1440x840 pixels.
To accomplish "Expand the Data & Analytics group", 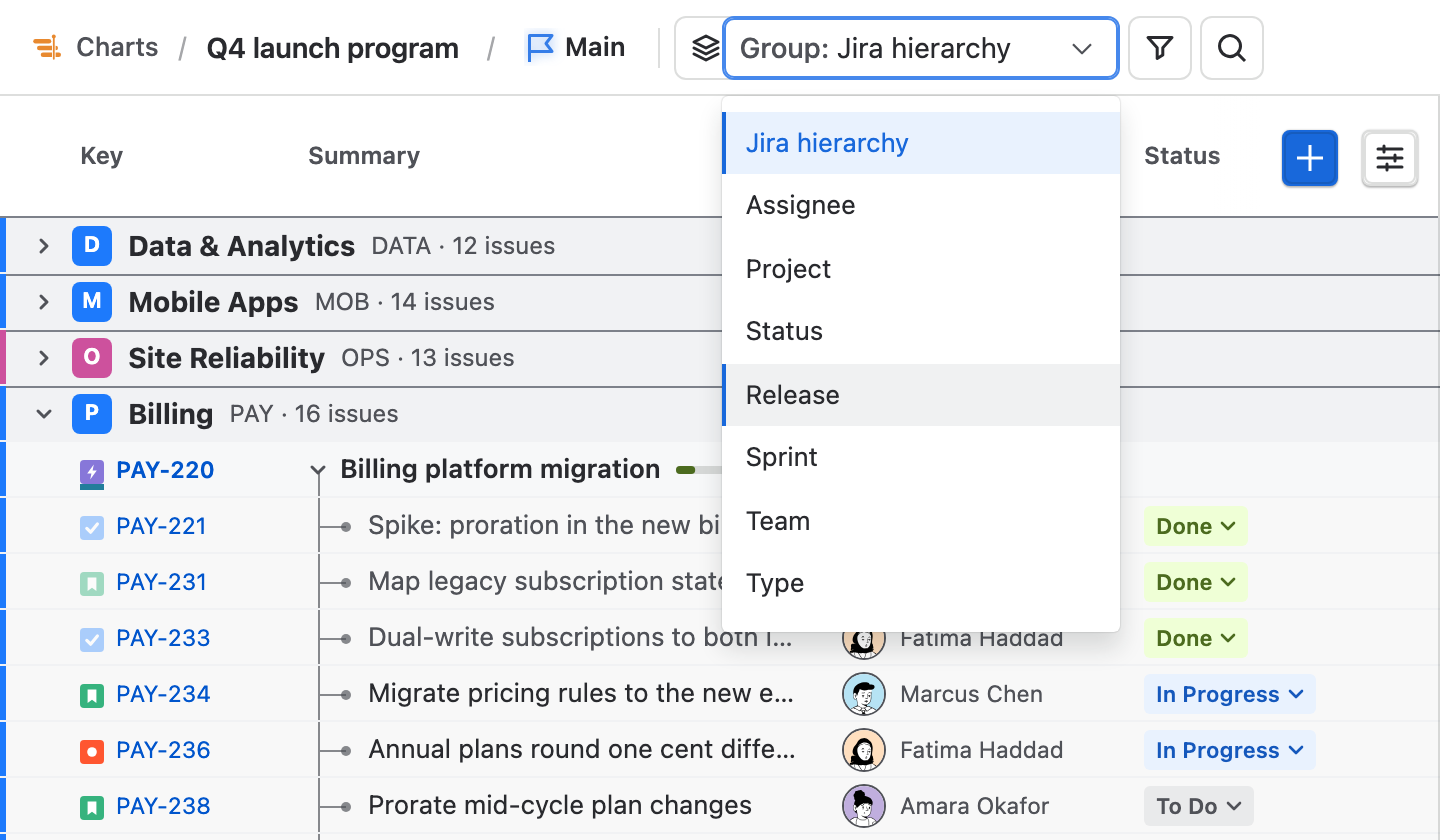I will pyautogui.click(x=43, y=246).
